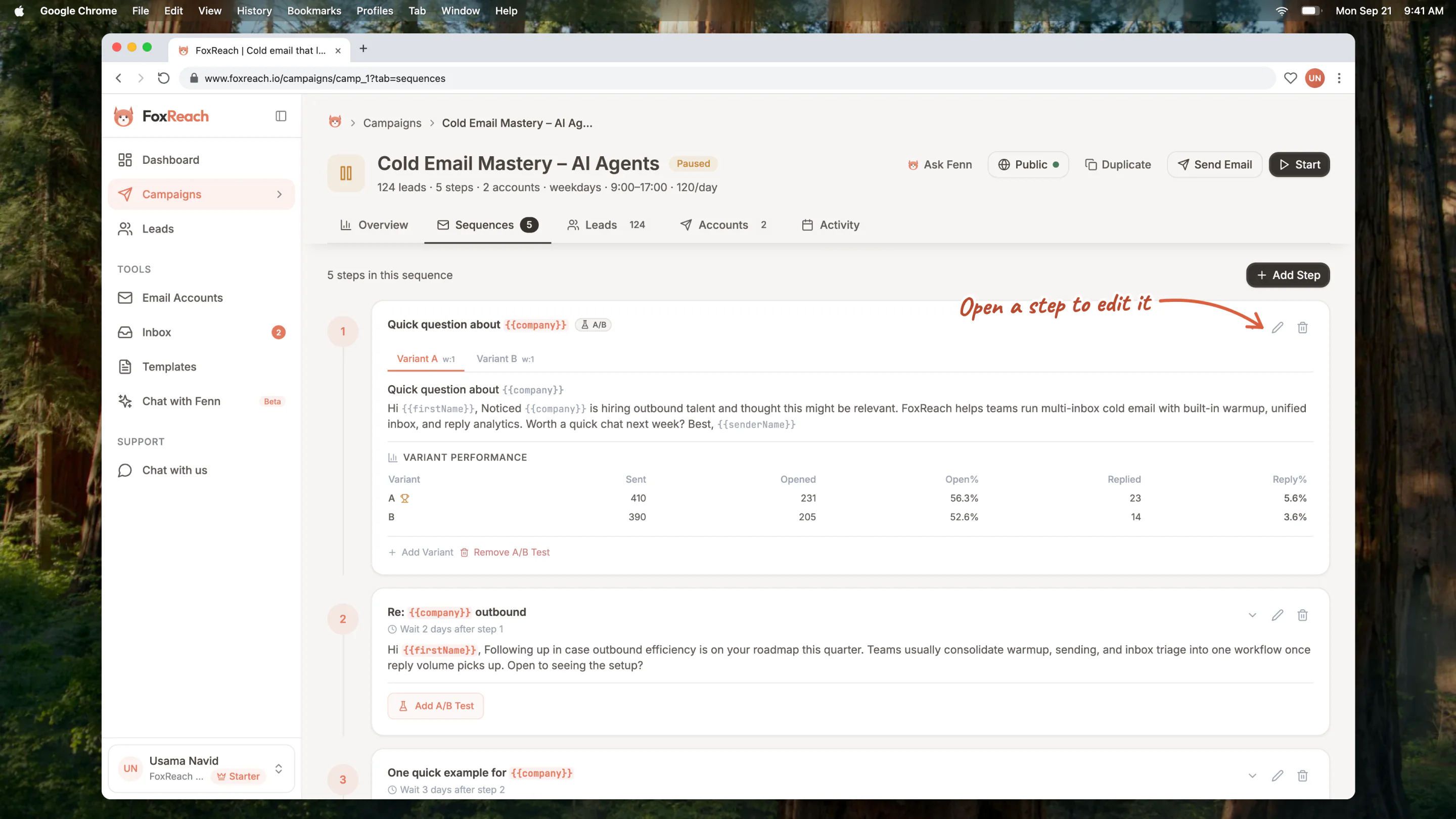Open the Leads tab with 124 leads
Image resolution: width=1456 pixels, height=819 pixels.
[607, 225]
